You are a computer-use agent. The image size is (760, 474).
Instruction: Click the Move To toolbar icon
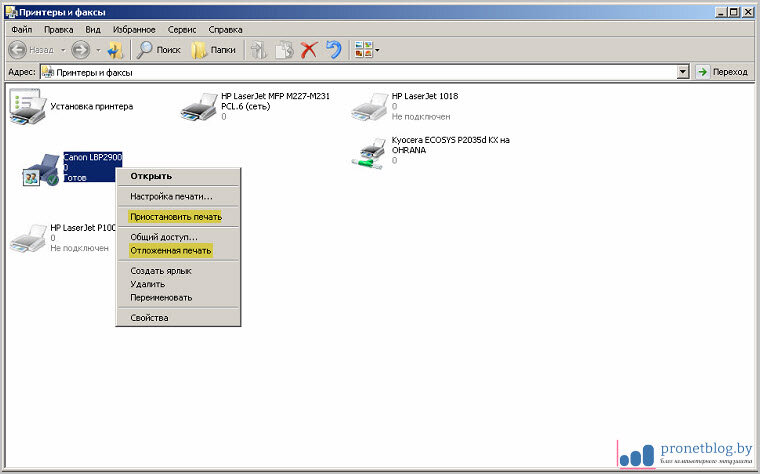(259, 49)
